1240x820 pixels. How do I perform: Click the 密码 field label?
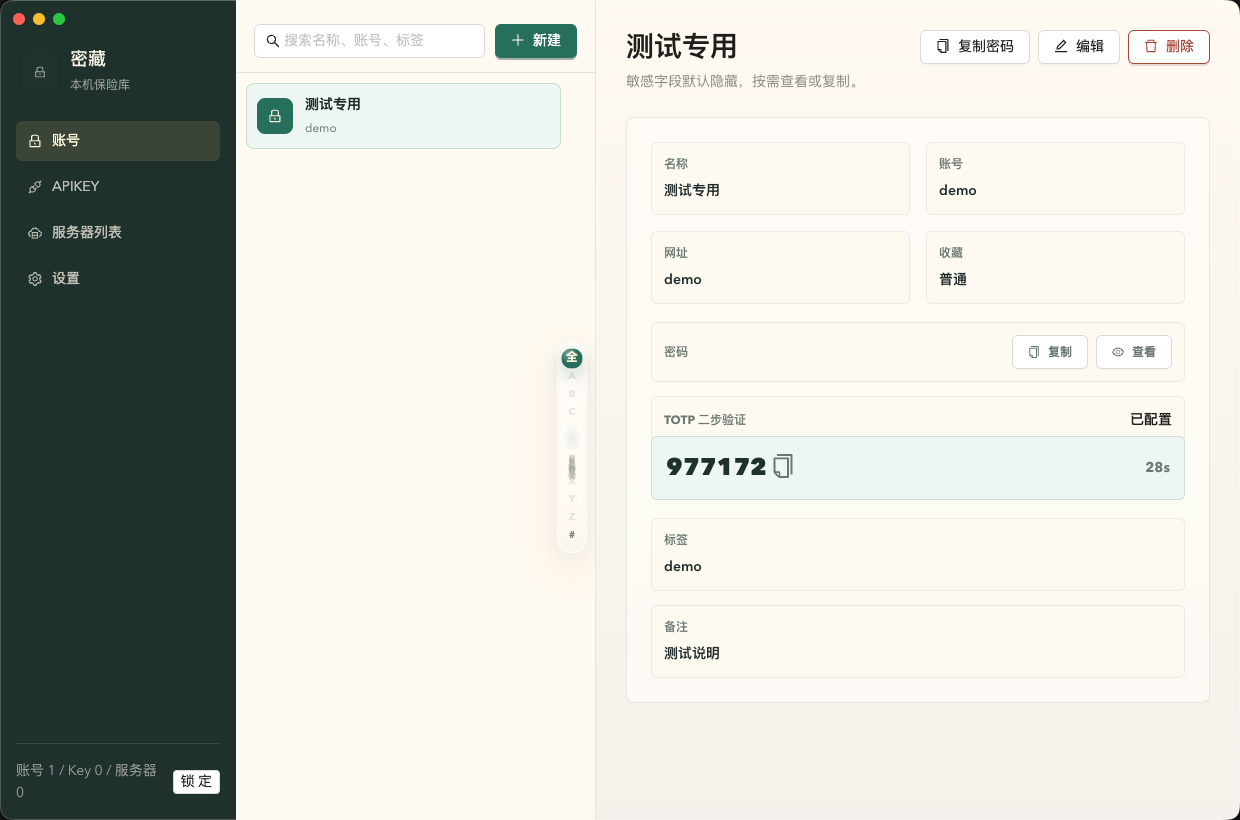(x=676, y=352)
